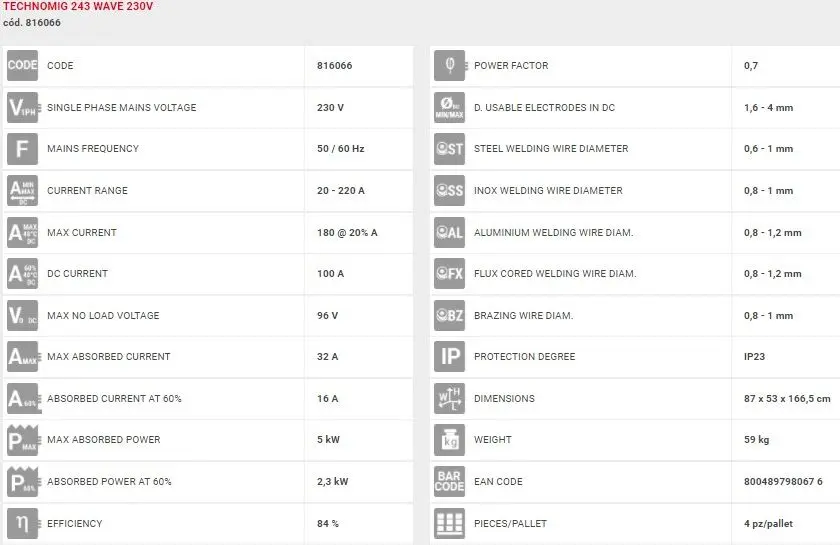Click the aluminium wire AL icon

(449, 233)
